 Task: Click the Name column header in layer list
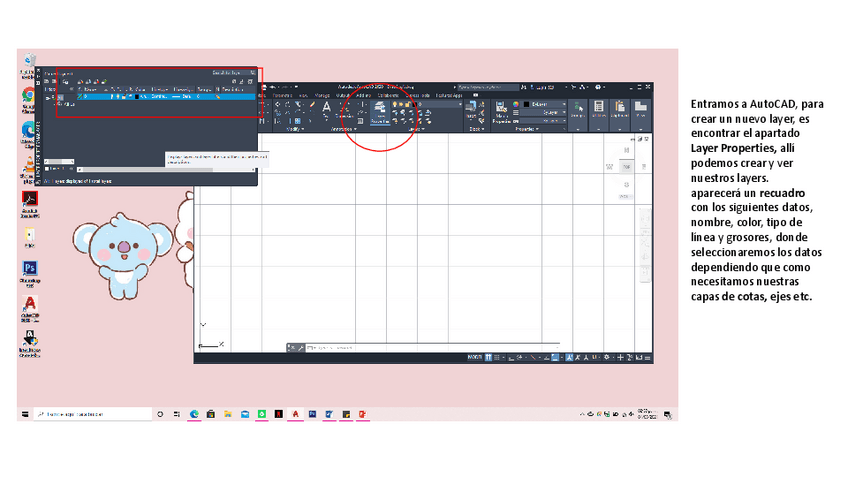click(x=90, y=89)
